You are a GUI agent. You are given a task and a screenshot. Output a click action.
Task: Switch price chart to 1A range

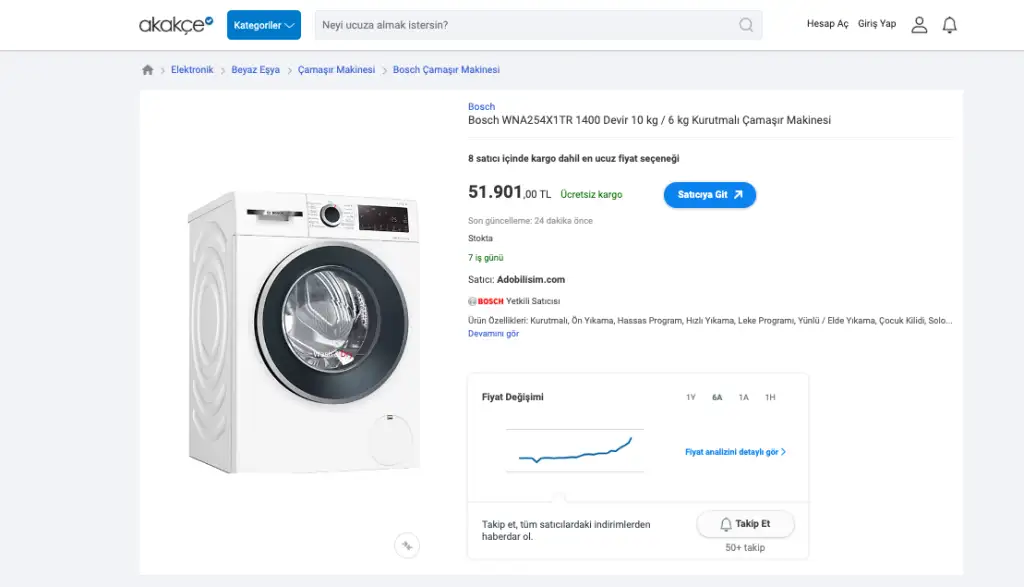pos(743,397)
